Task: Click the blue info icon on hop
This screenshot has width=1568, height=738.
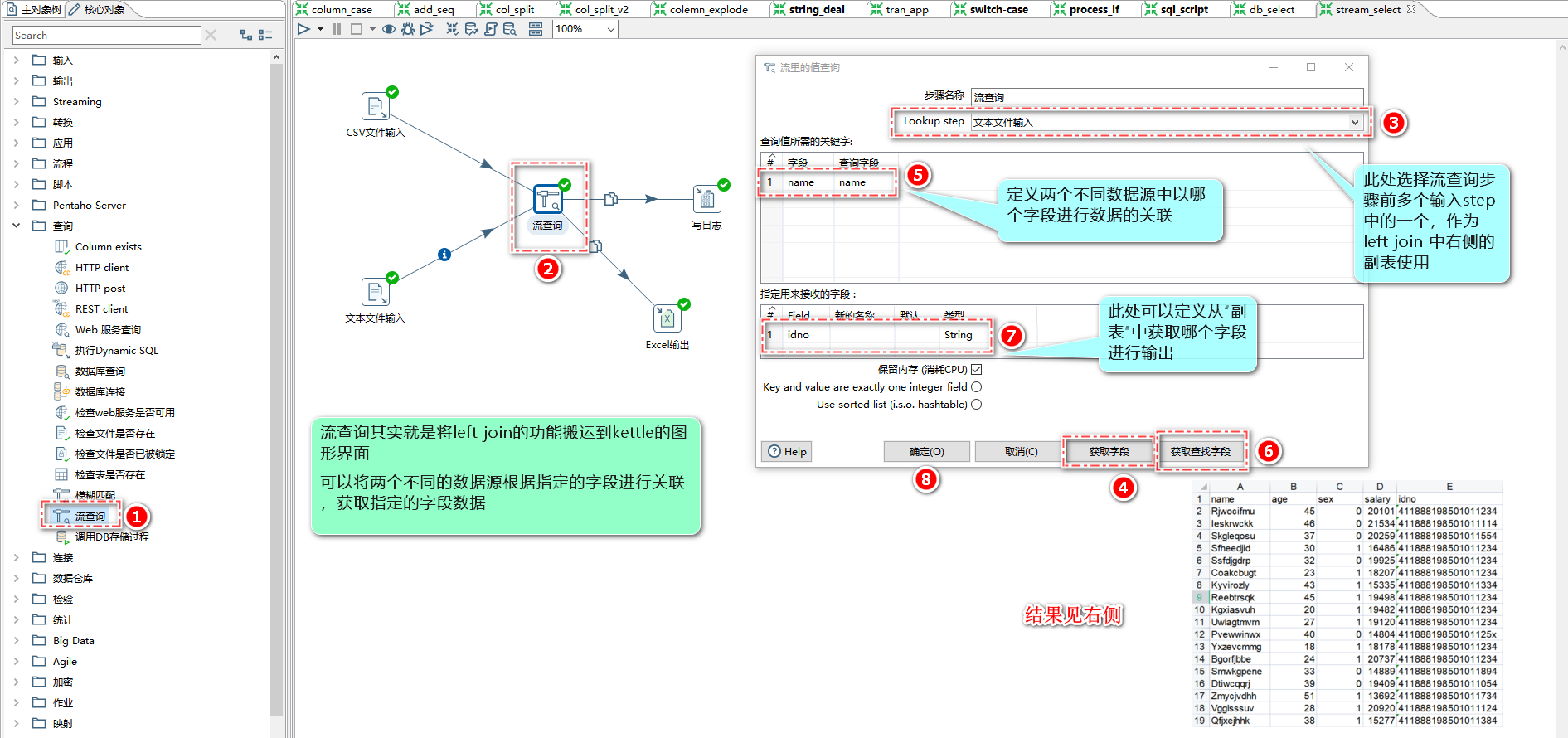Action: point(444,255)
